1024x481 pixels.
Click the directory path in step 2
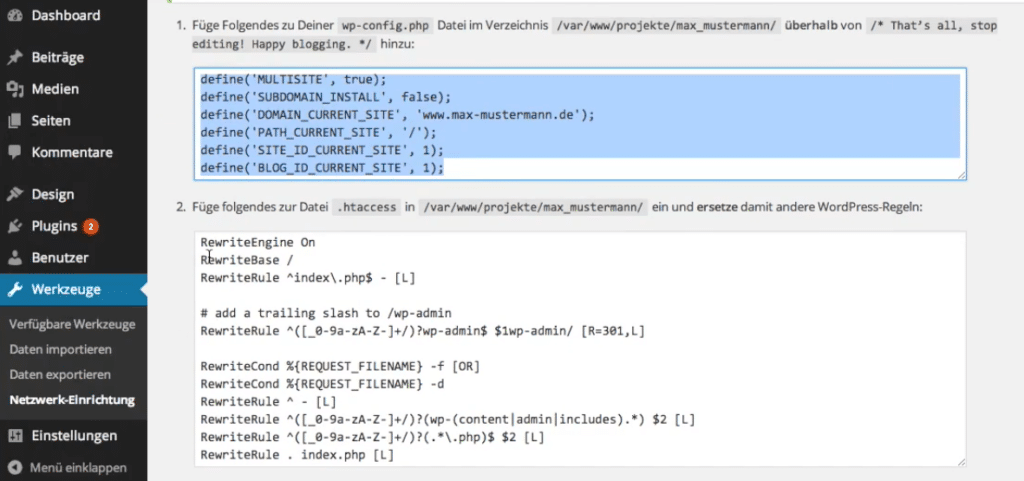pyautogui.click(x=532, y=208)
